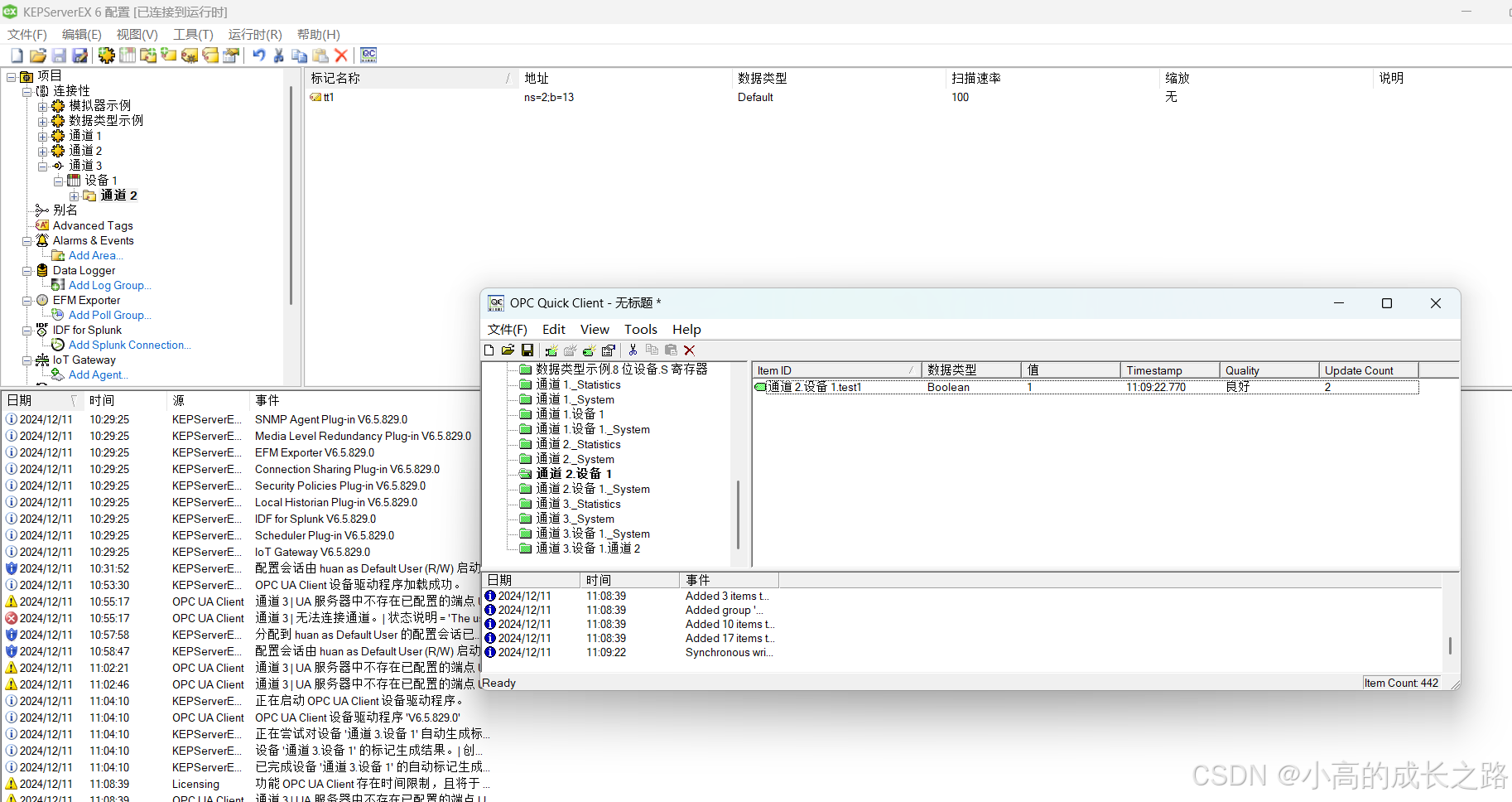Screen dimensions: 1512x802
Task: Click Save icon in KEPServerEX toolbar
Action: pos(59,56)
